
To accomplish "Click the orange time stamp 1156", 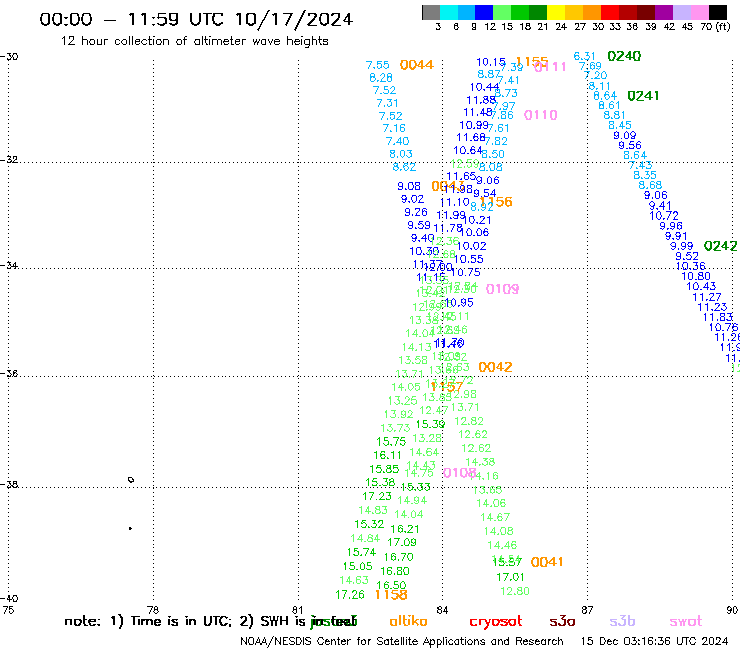I will 496,202.
